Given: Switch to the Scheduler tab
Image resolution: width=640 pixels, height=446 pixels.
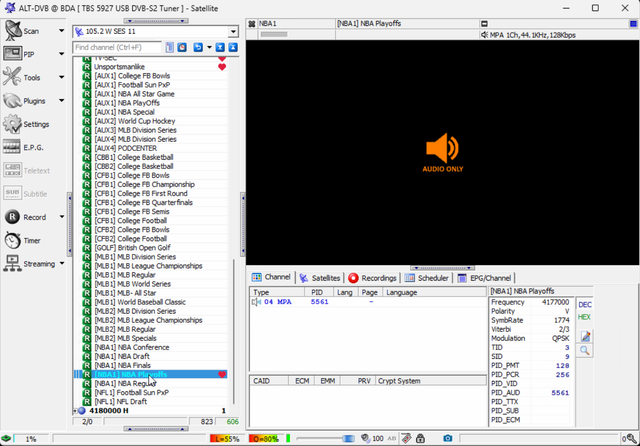Looking at the screenshot, I should [427, 278].
